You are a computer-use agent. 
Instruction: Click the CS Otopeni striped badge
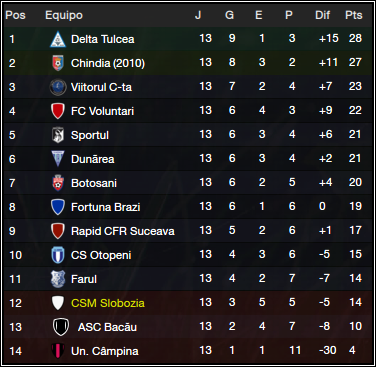58,255
